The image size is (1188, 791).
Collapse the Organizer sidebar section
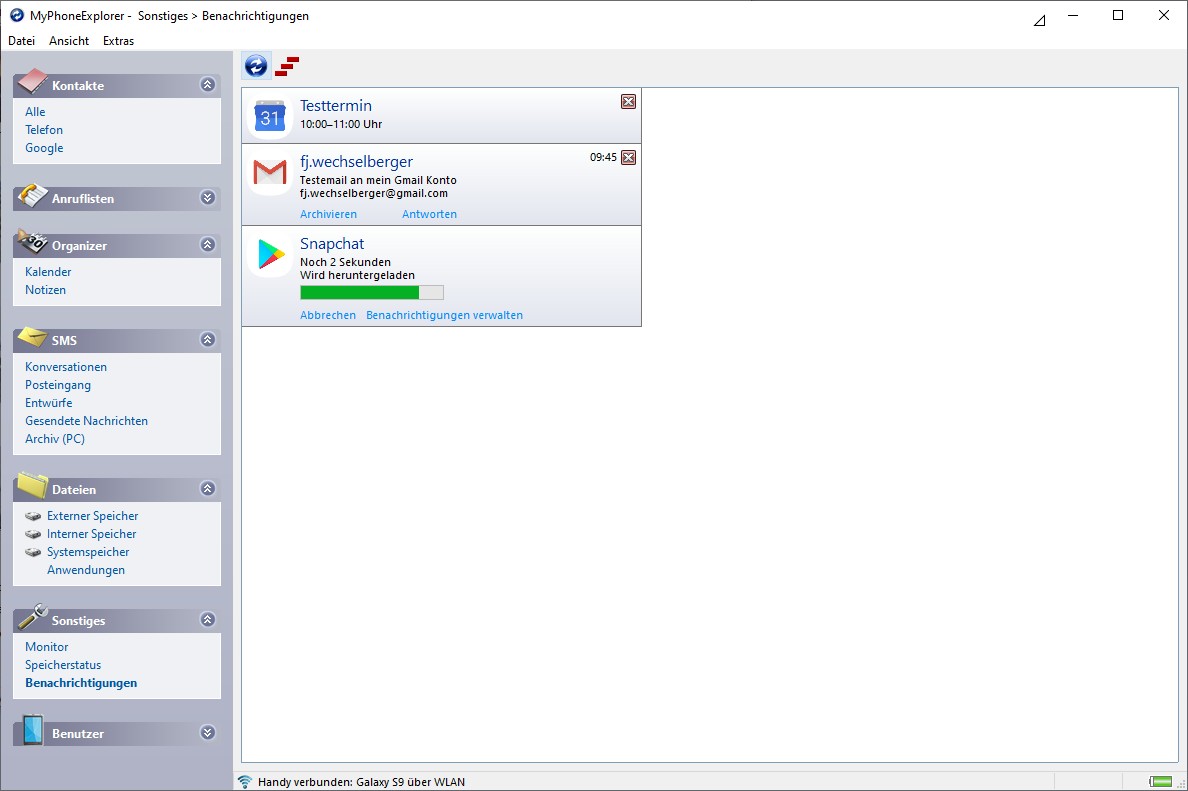pos(208,245)
